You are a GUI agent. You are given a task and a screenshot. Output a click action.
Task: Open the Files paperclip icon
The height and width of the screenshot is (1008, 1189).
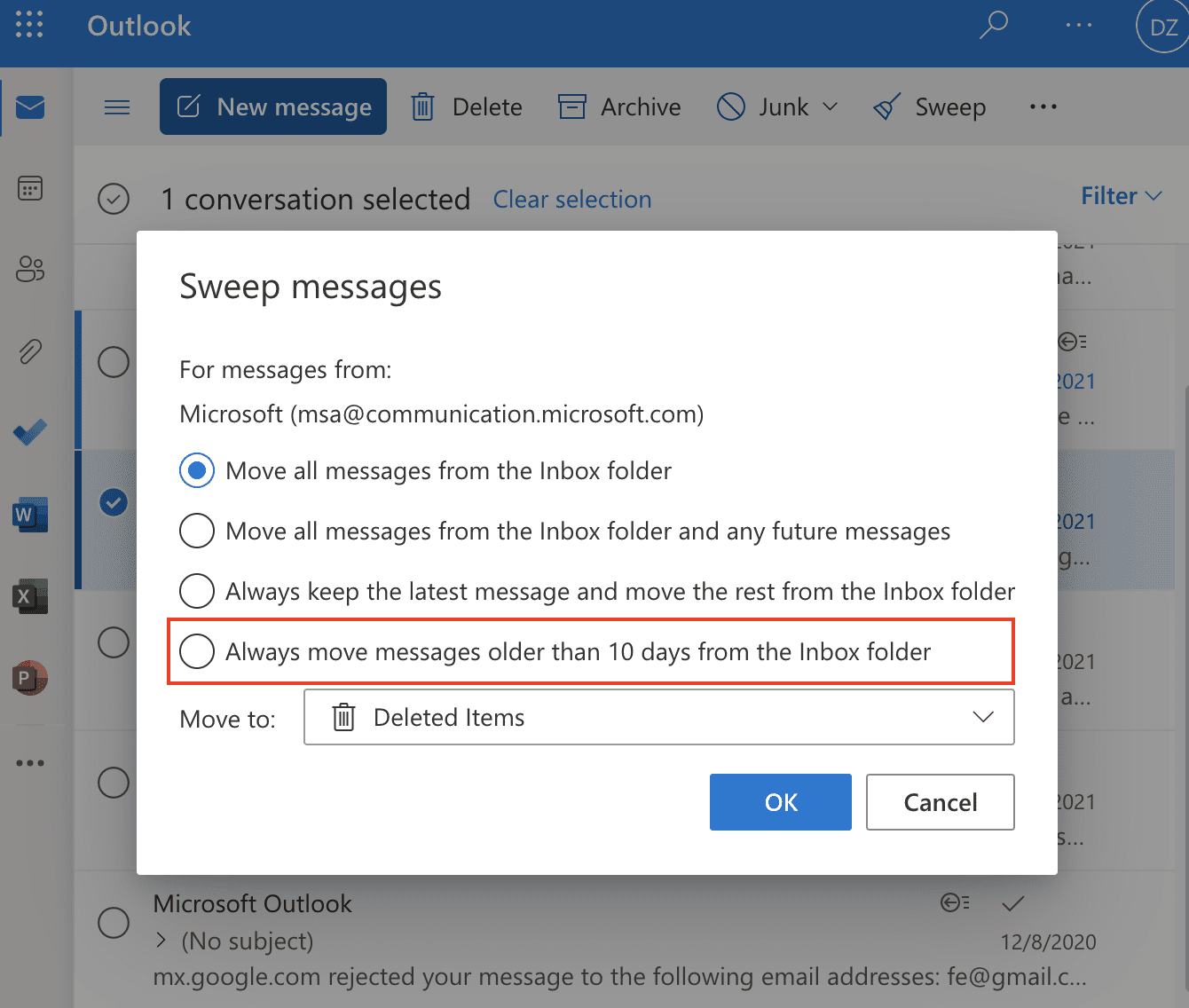[30, 351]
